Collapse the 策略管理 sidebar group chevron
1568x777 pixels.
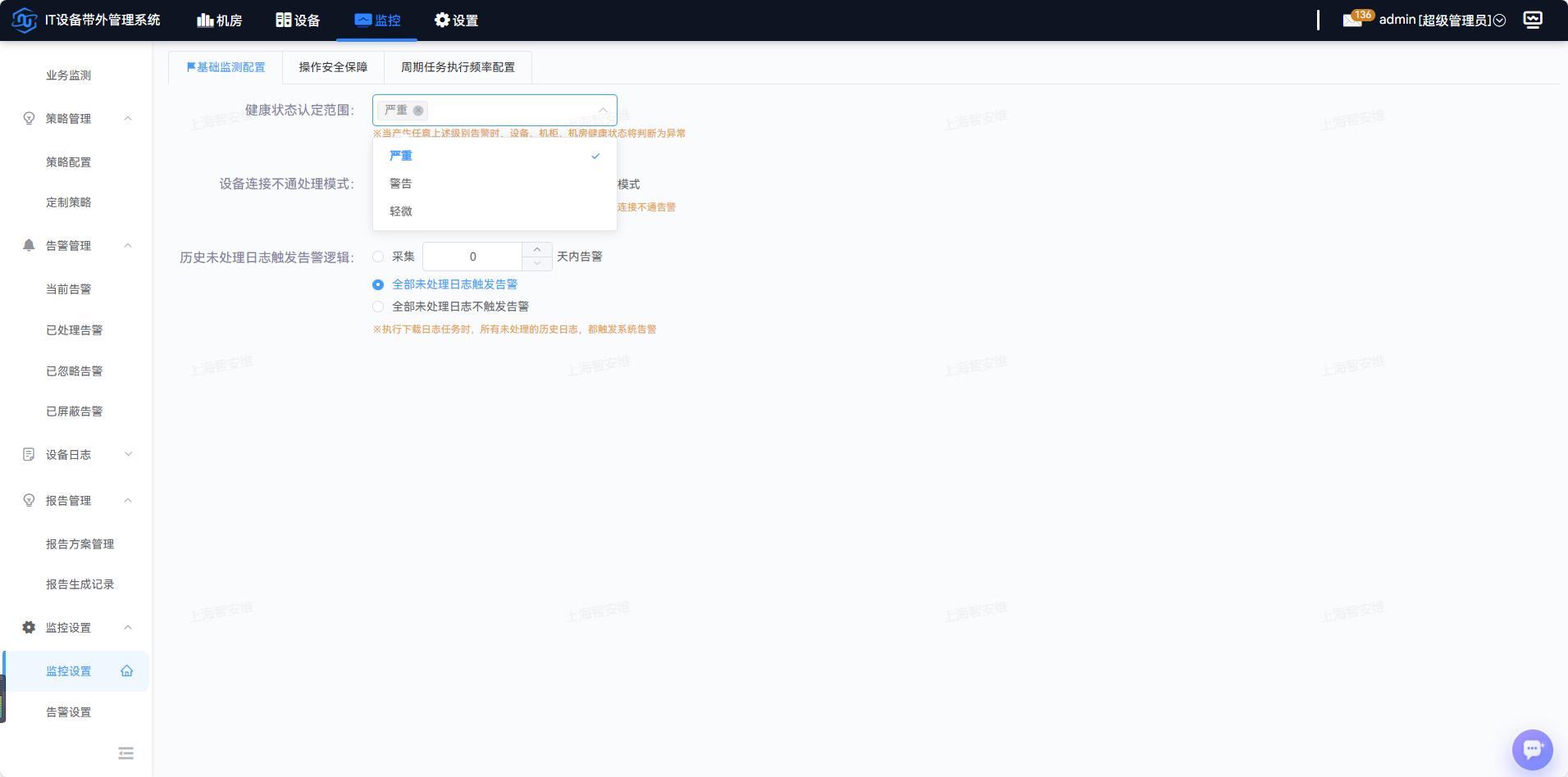pos(128,118)
